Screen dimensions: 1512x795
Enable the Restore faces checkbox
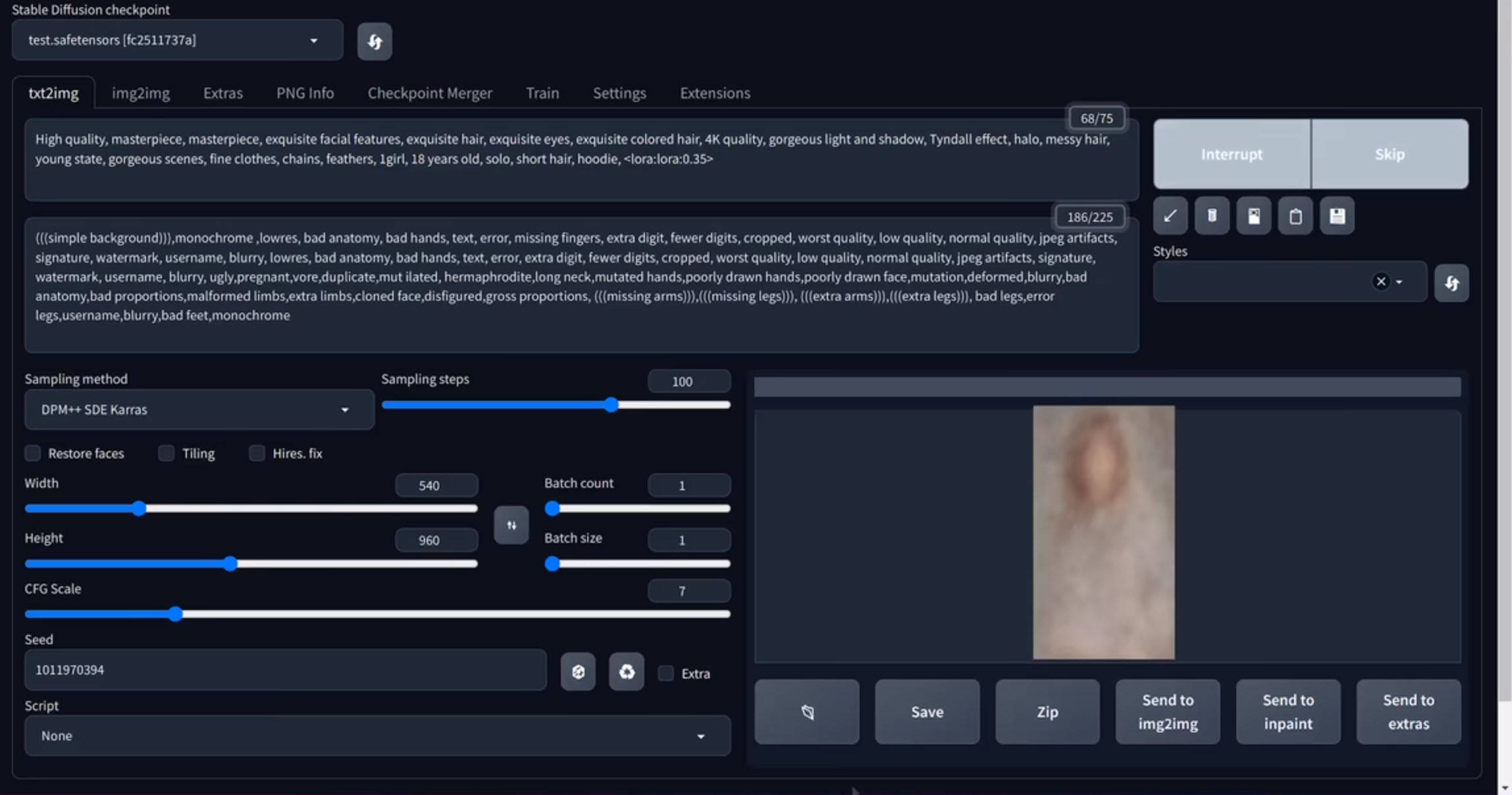[33, 453]
